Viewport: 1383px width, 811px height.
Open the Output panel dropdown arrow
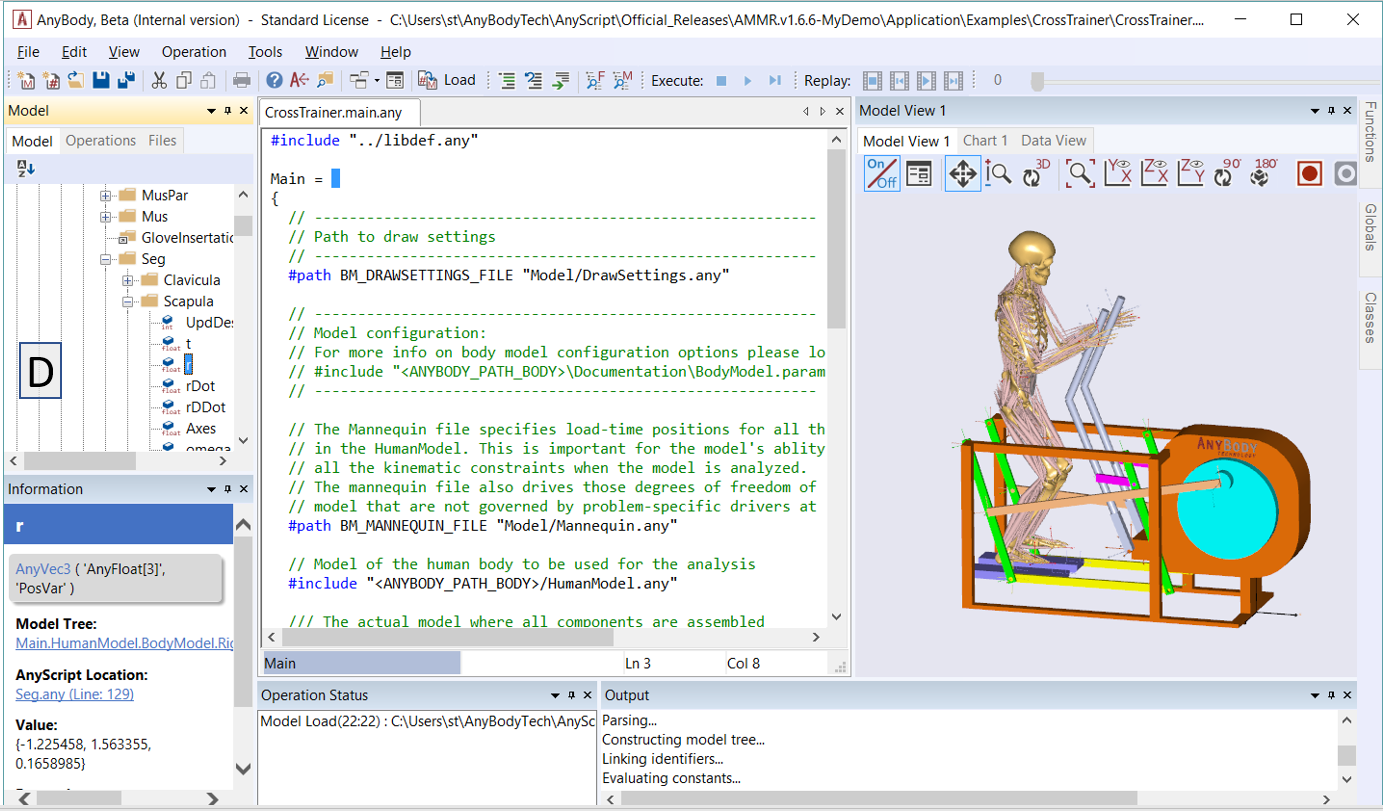click(x=1314, y=695)
